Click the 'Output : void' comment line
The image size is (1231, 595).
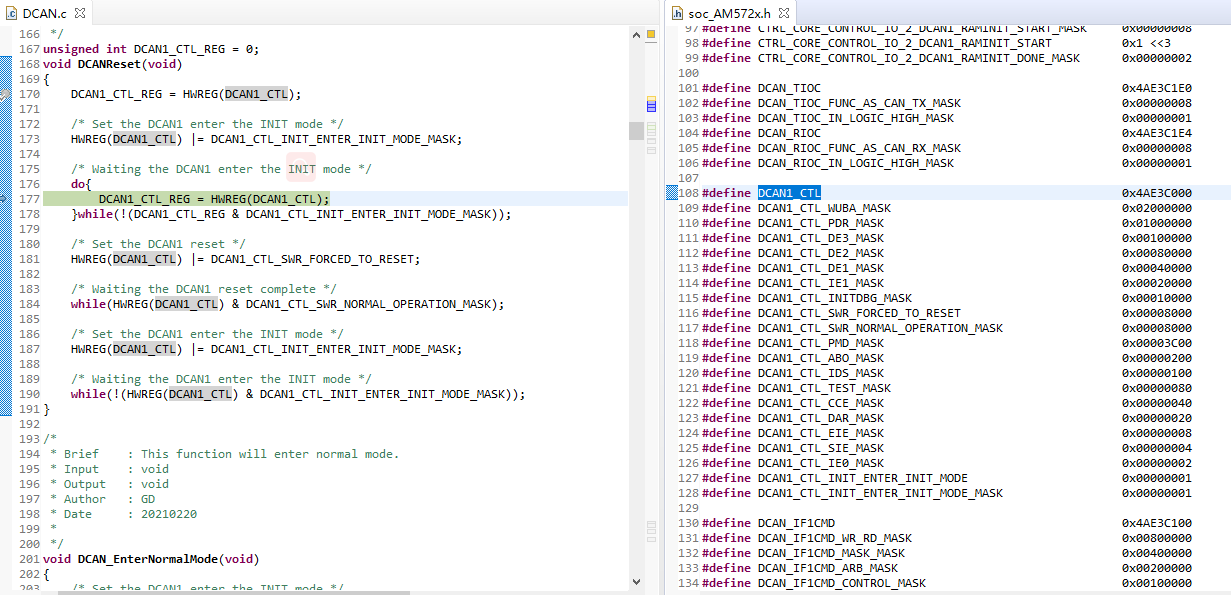(x=109, y=484)
